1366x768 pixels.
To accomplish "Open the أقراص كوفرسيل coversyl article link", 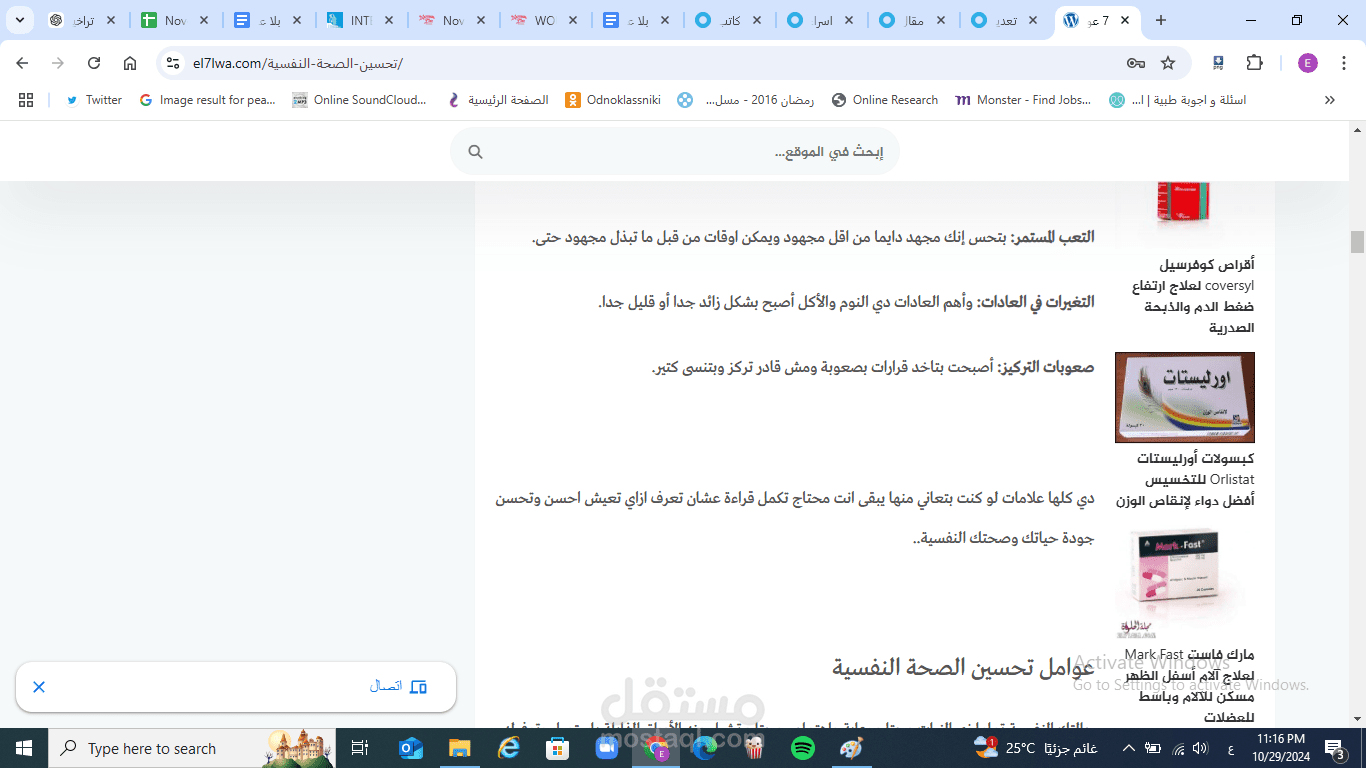I will [x=1193, y=296].
